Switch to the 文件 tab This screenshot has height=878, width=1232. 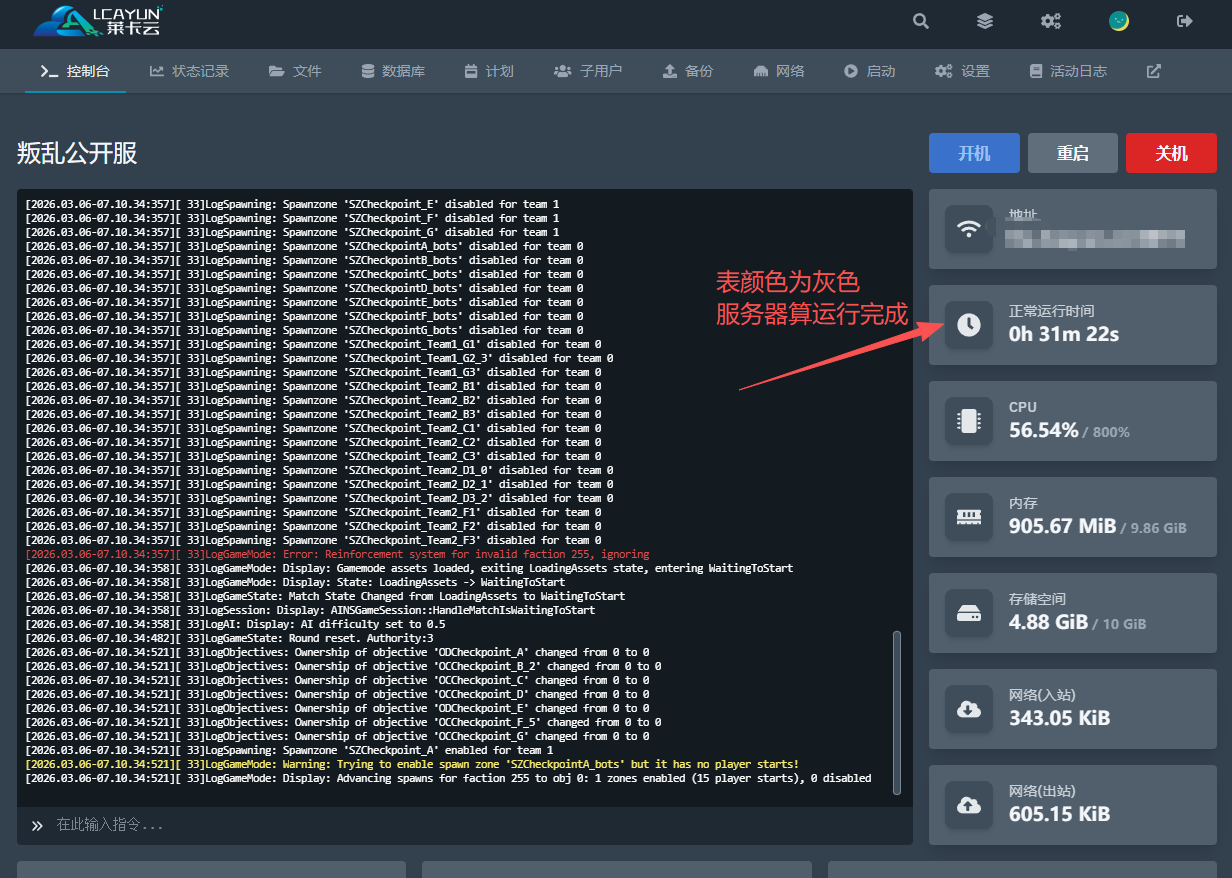point(295,71)
